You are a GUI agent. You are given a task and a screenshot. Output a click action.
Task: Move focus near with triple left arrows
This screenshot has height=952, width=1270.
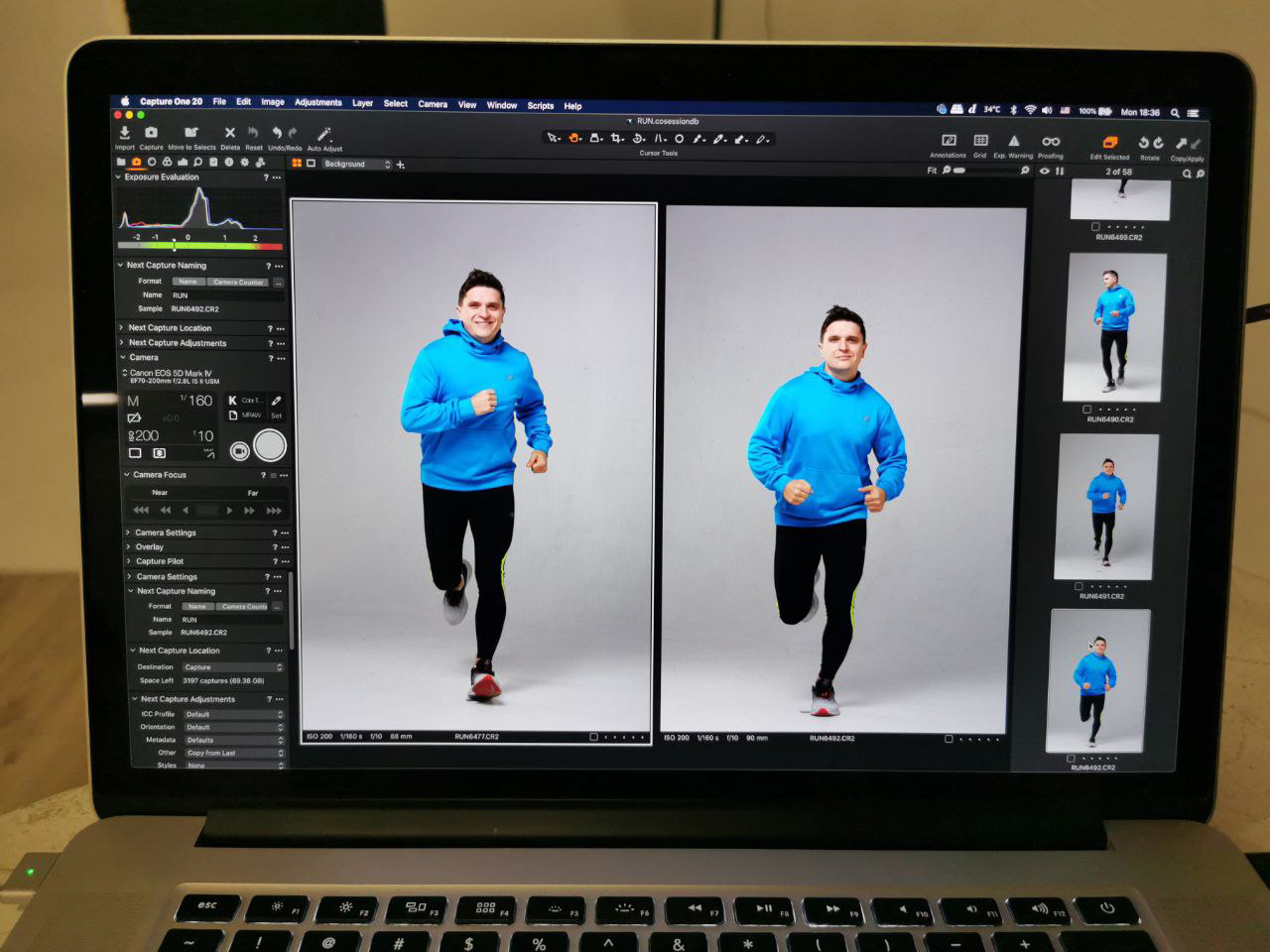click(141, 510)
